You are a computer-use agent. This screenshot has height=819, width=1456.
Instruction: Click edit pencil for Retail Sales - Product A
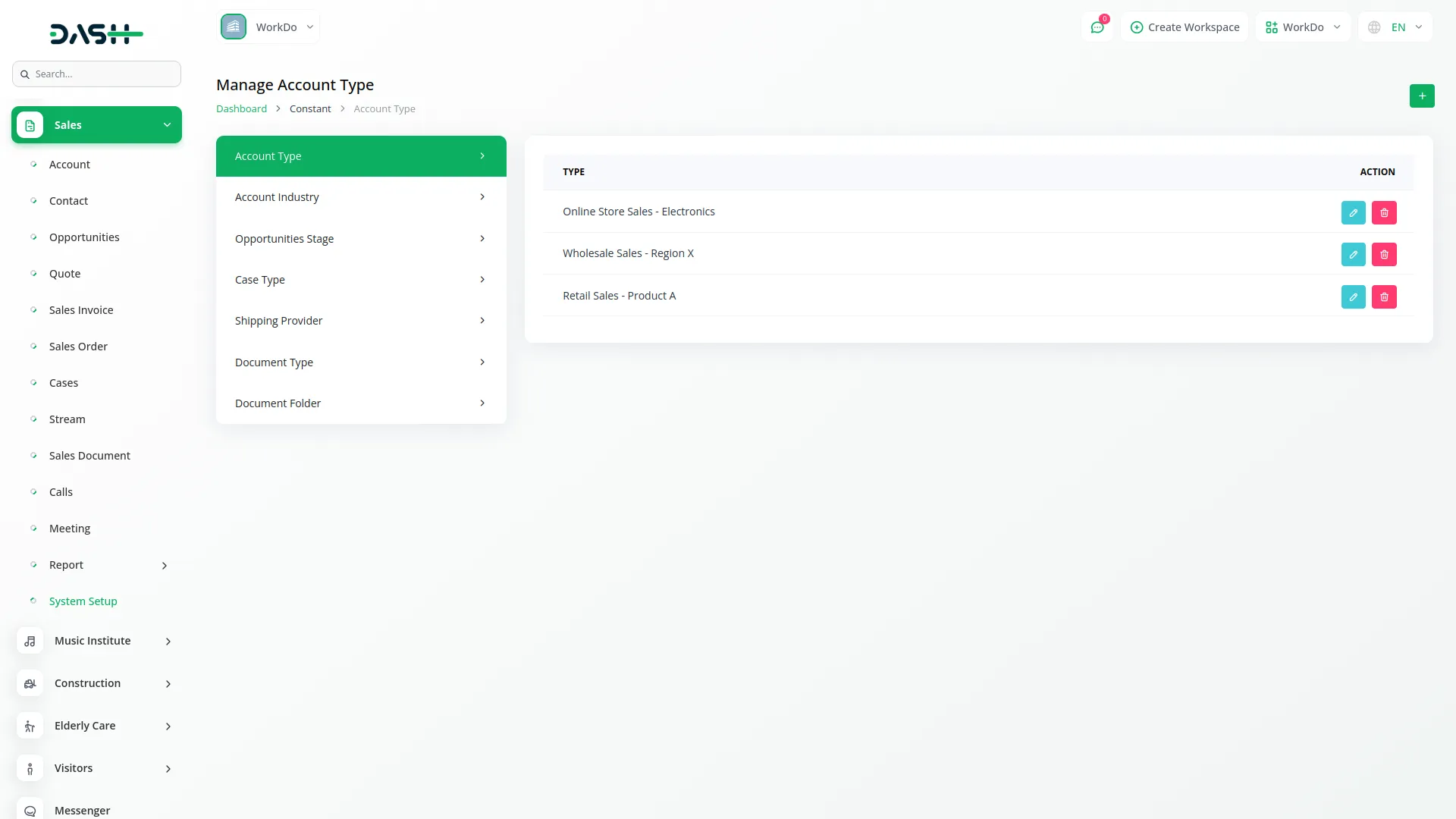[x=1353, y=297]
